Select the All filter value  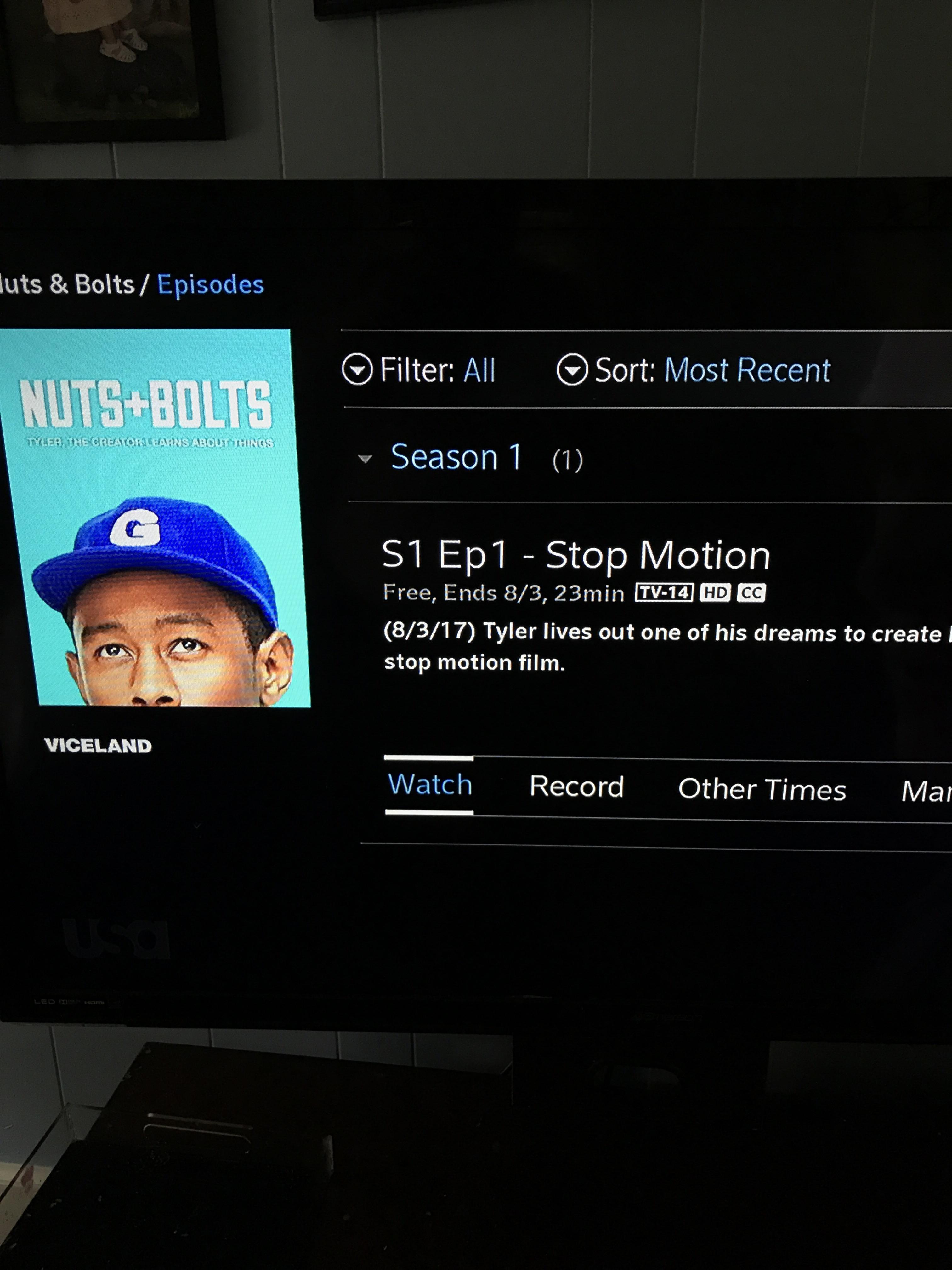(x=479, y=370)
